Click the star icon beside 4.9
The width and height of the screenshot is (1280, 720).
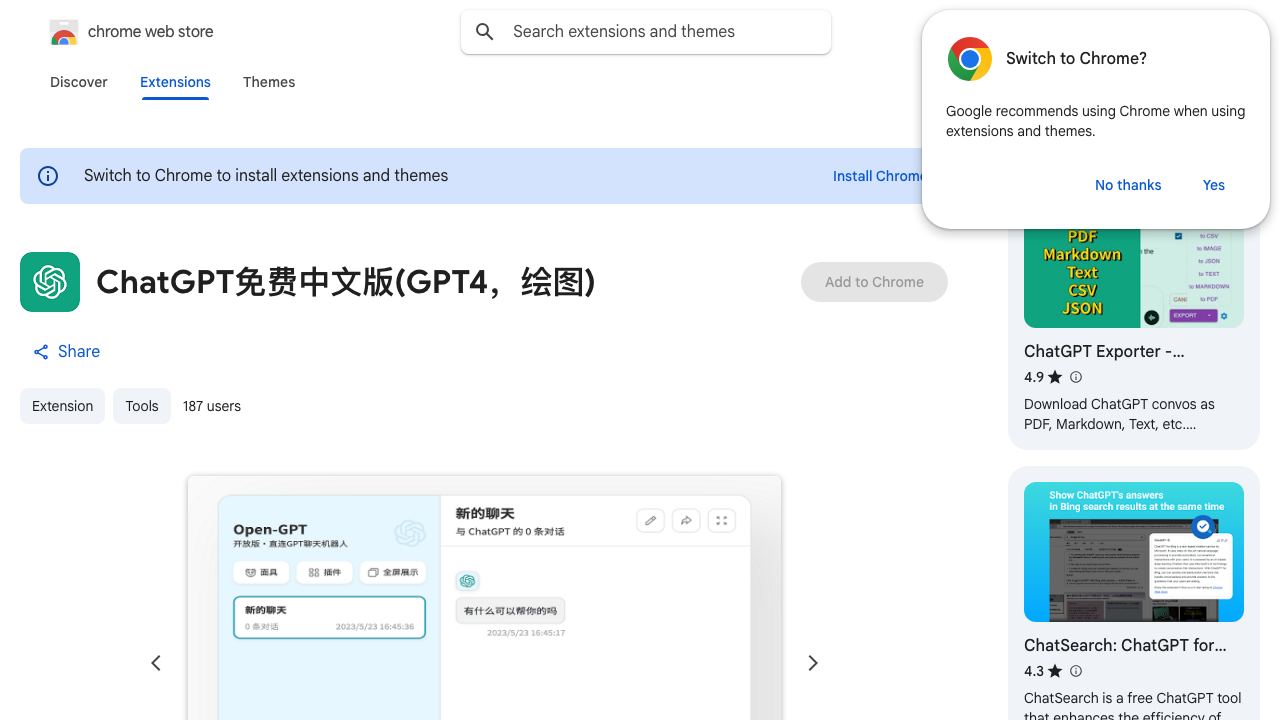pyautogui.click(x=1055, y=377)
